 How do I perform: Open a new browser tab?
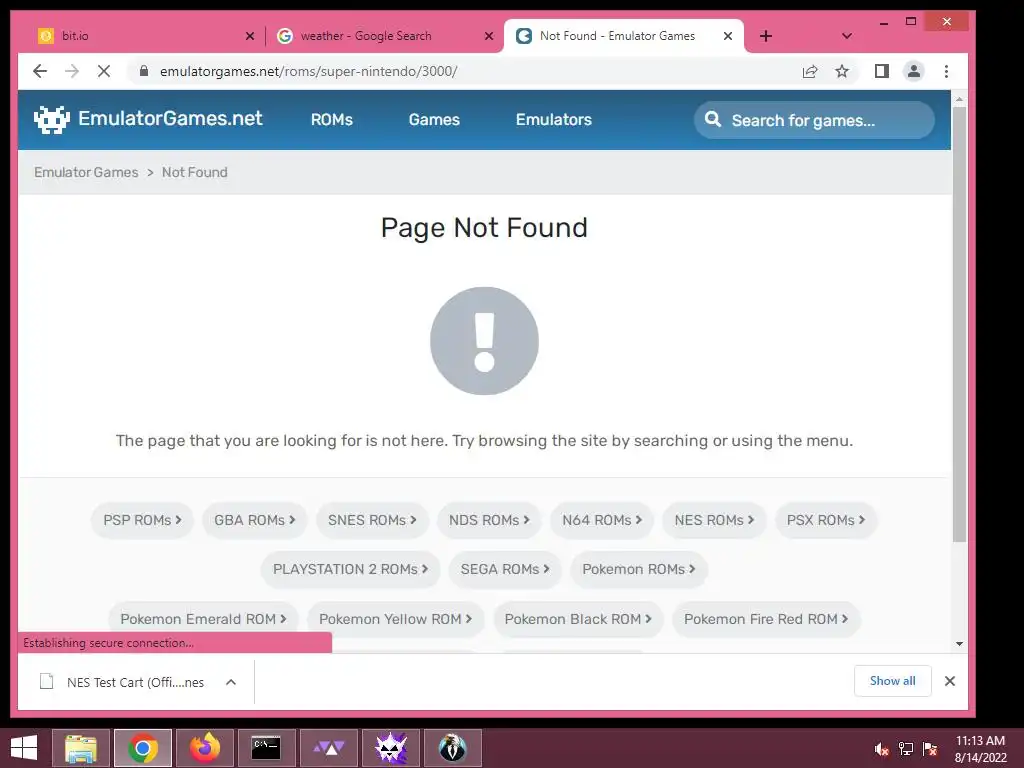(x=766, y=36)
